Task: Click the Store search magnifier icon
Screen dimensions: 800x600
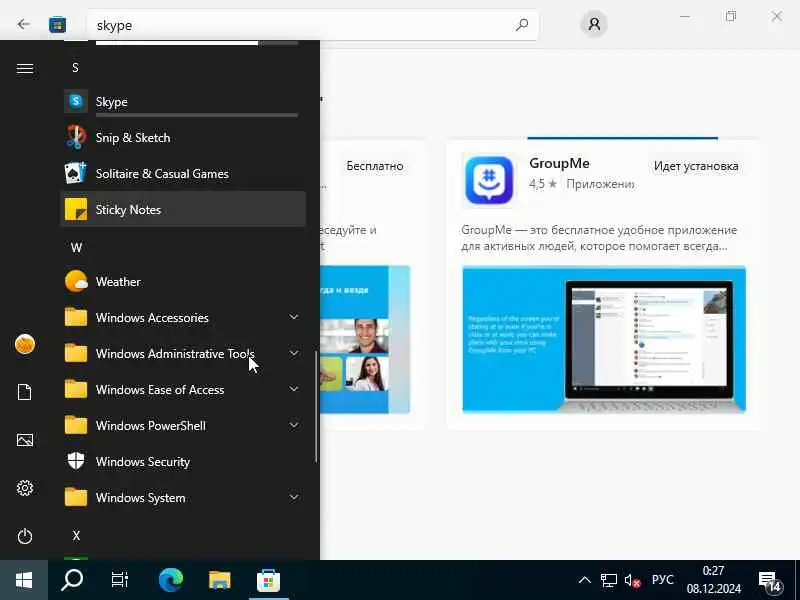Action: (x=521, y=24)
